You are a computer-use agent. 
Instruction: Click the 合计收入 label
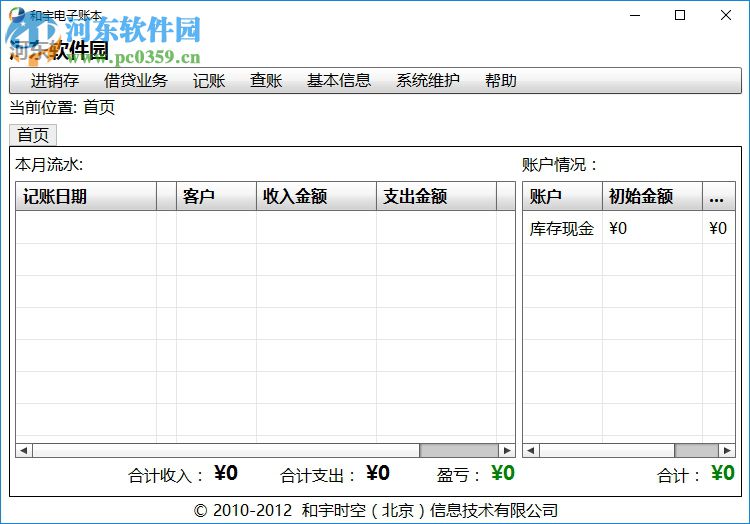[165, 476]
